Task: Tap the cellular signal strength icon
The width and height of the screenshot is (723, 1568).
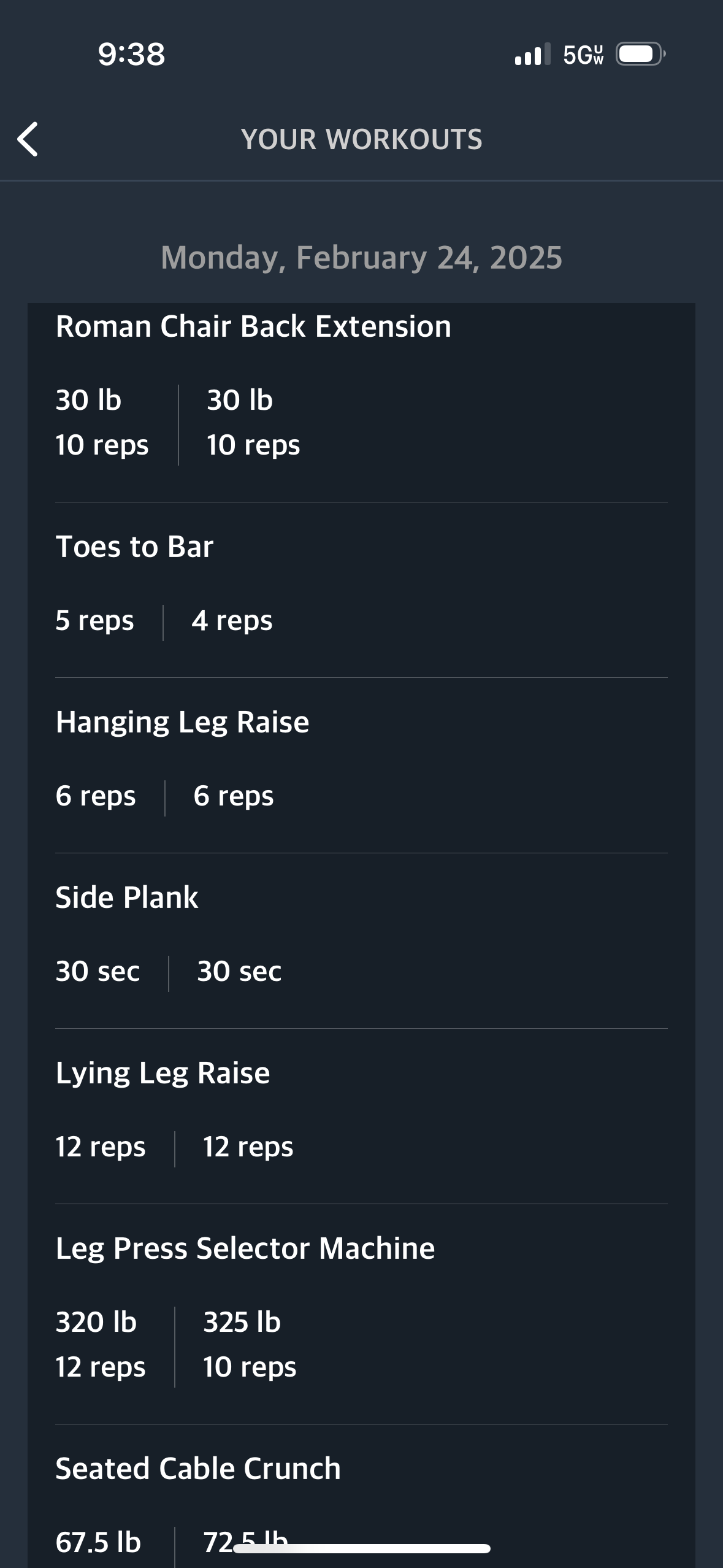Action: tap(532, 55)
